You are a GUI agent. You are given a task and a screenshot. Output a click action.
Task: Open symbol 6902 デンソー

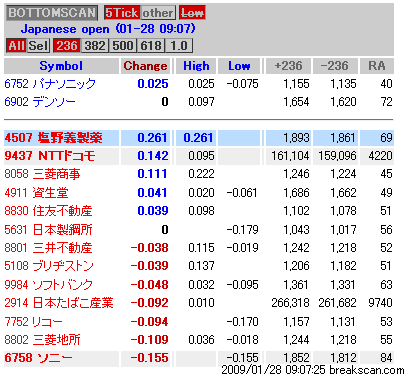[x=40, y=102]
